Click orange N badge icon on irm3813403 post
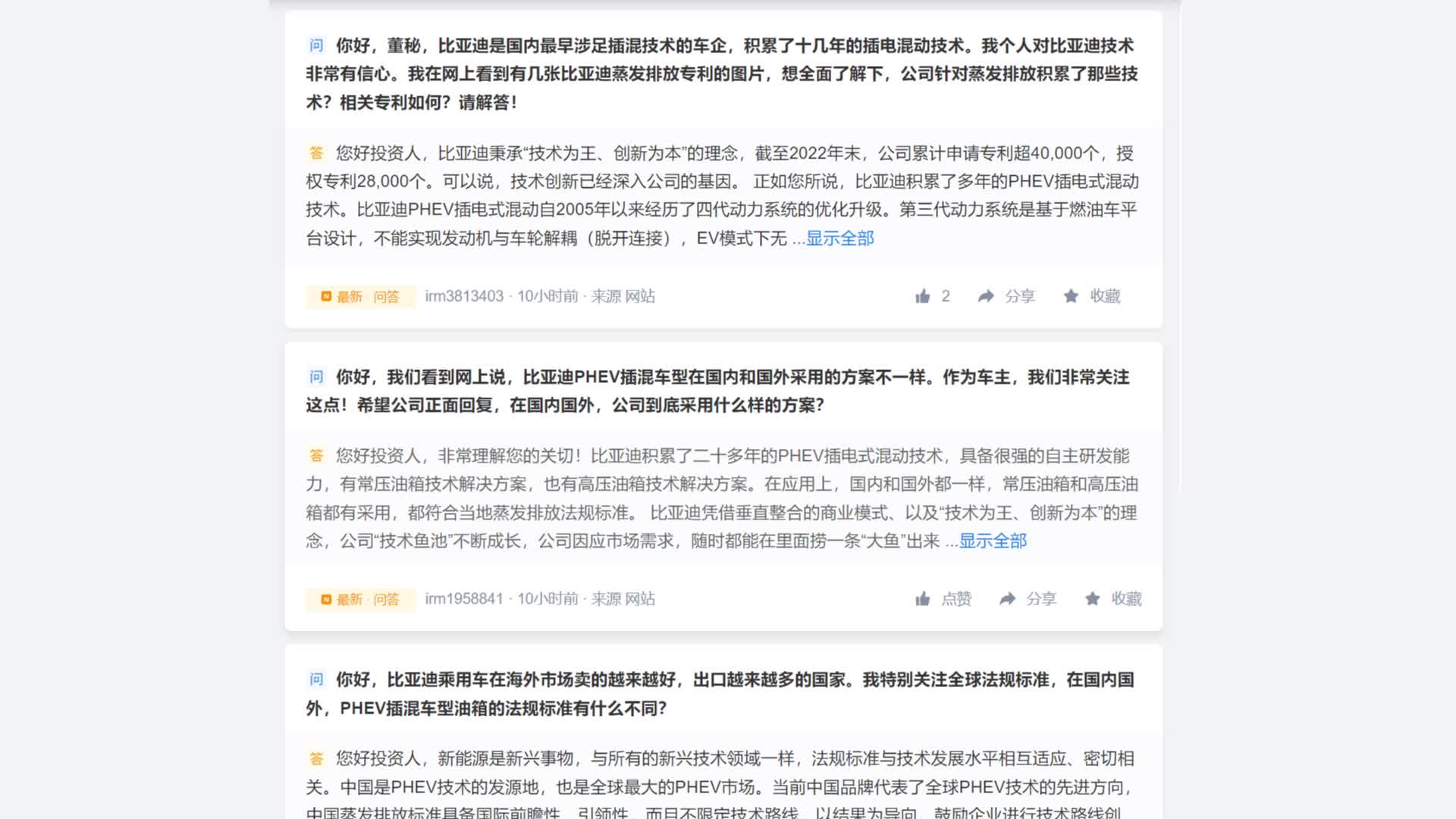1456x819 pixels. tap(326, 297)
